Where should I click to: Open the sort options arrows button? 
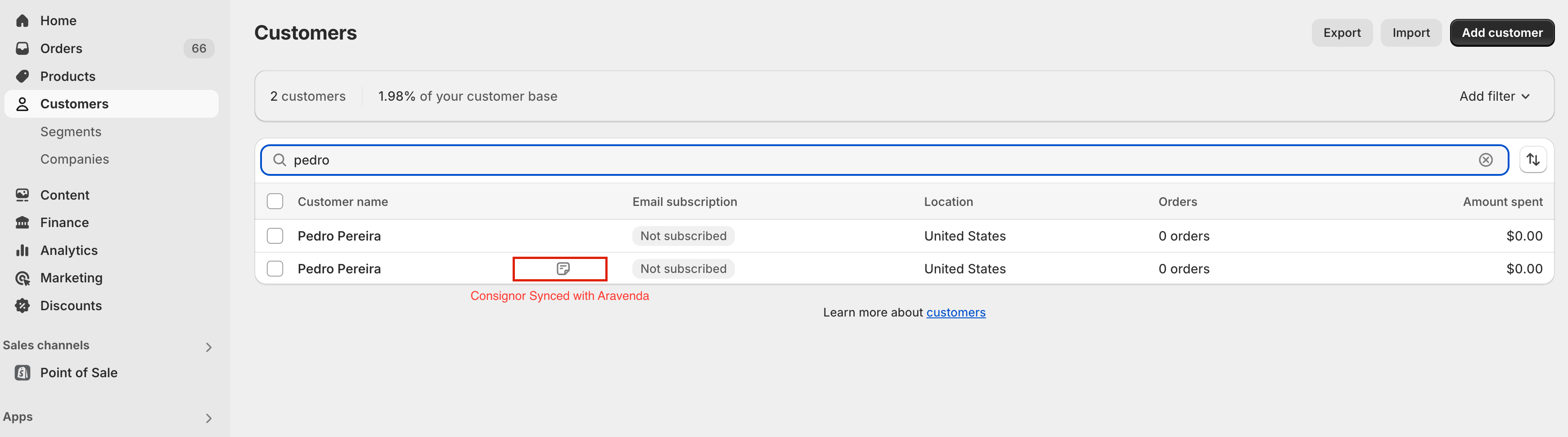click(x=1533, y=160)
